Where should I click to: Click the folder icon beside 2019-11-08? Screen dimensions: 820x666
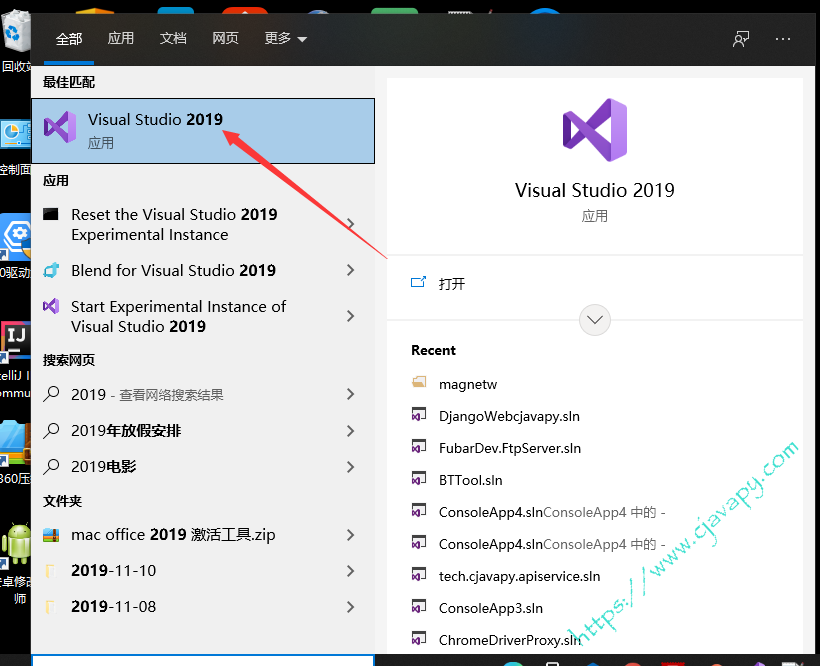(x=50, y=607)
